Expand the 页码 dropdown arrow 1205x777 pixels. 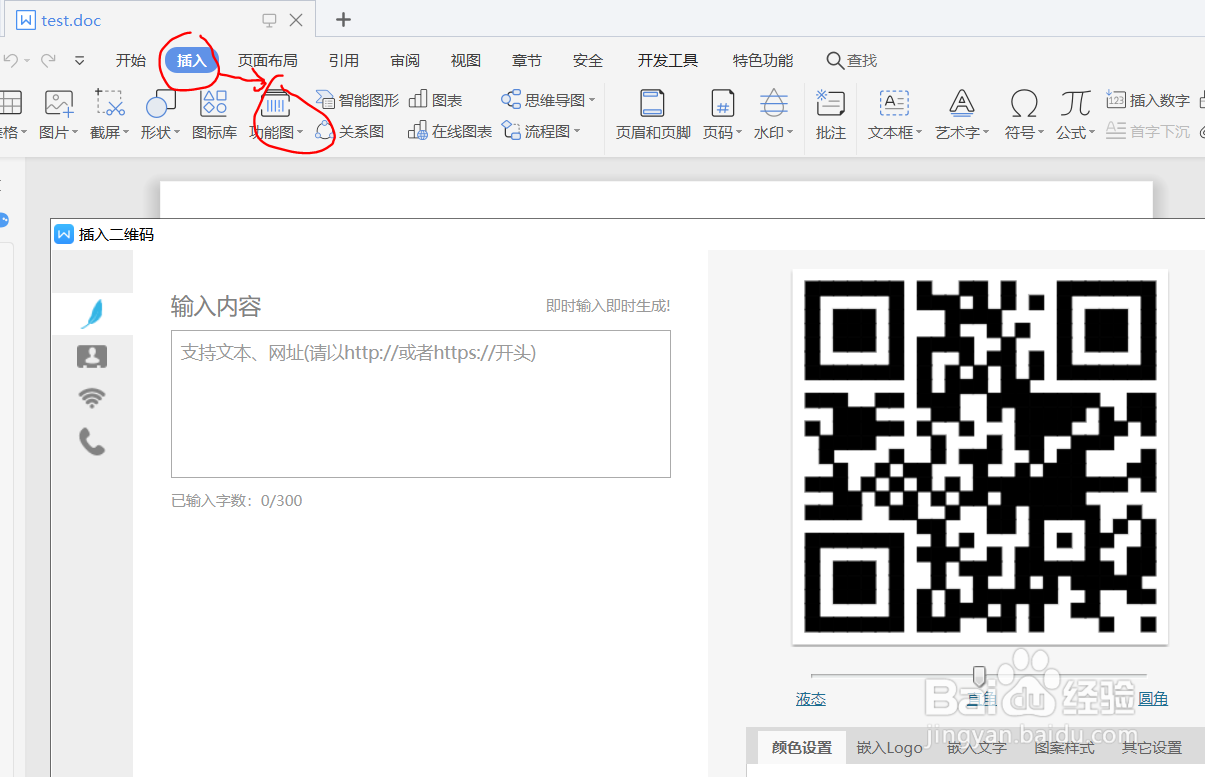click(x=739, y=133)
